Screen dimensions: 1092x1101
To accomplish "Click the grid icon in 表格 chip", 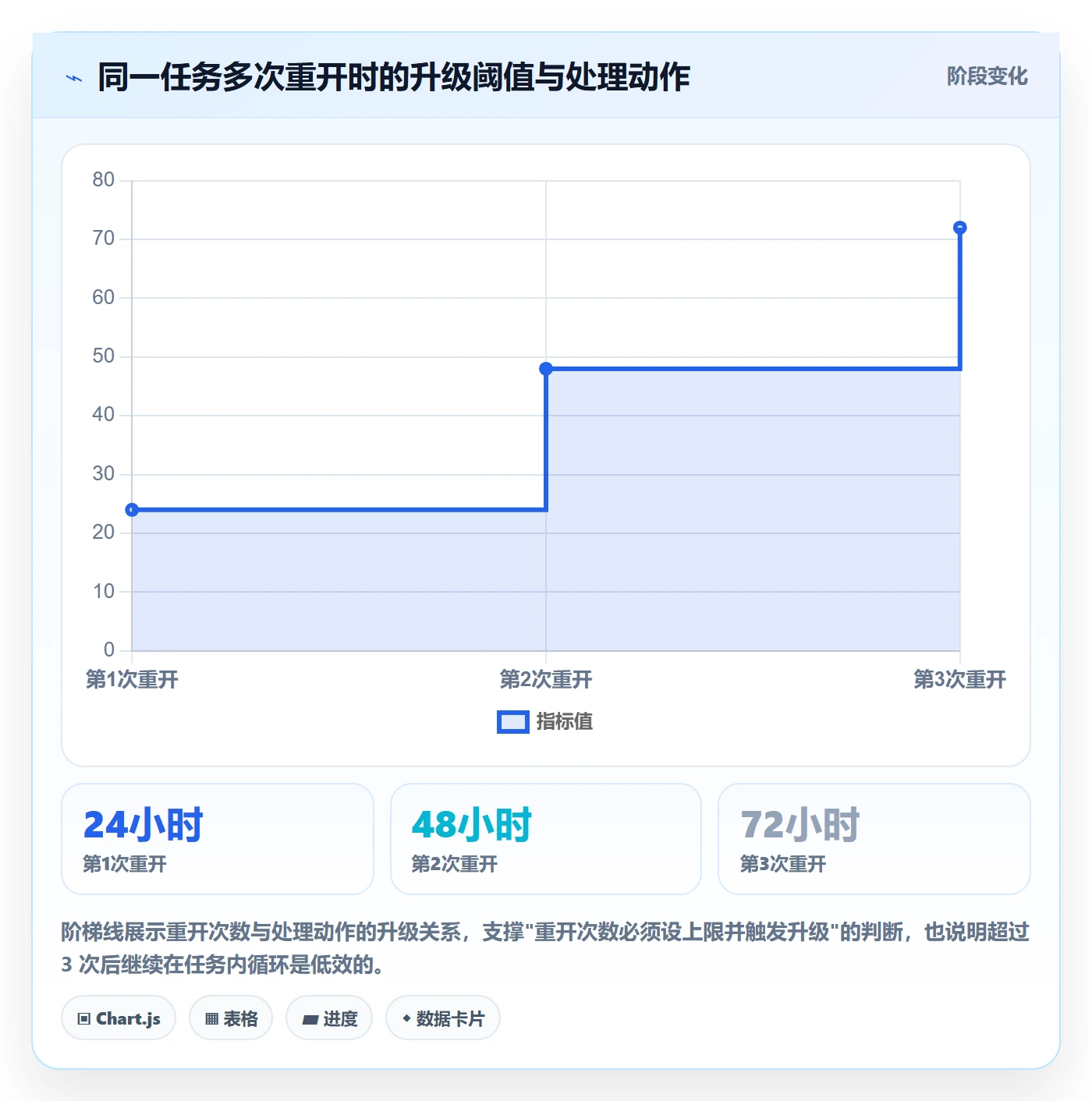I will coord(211,1019).
